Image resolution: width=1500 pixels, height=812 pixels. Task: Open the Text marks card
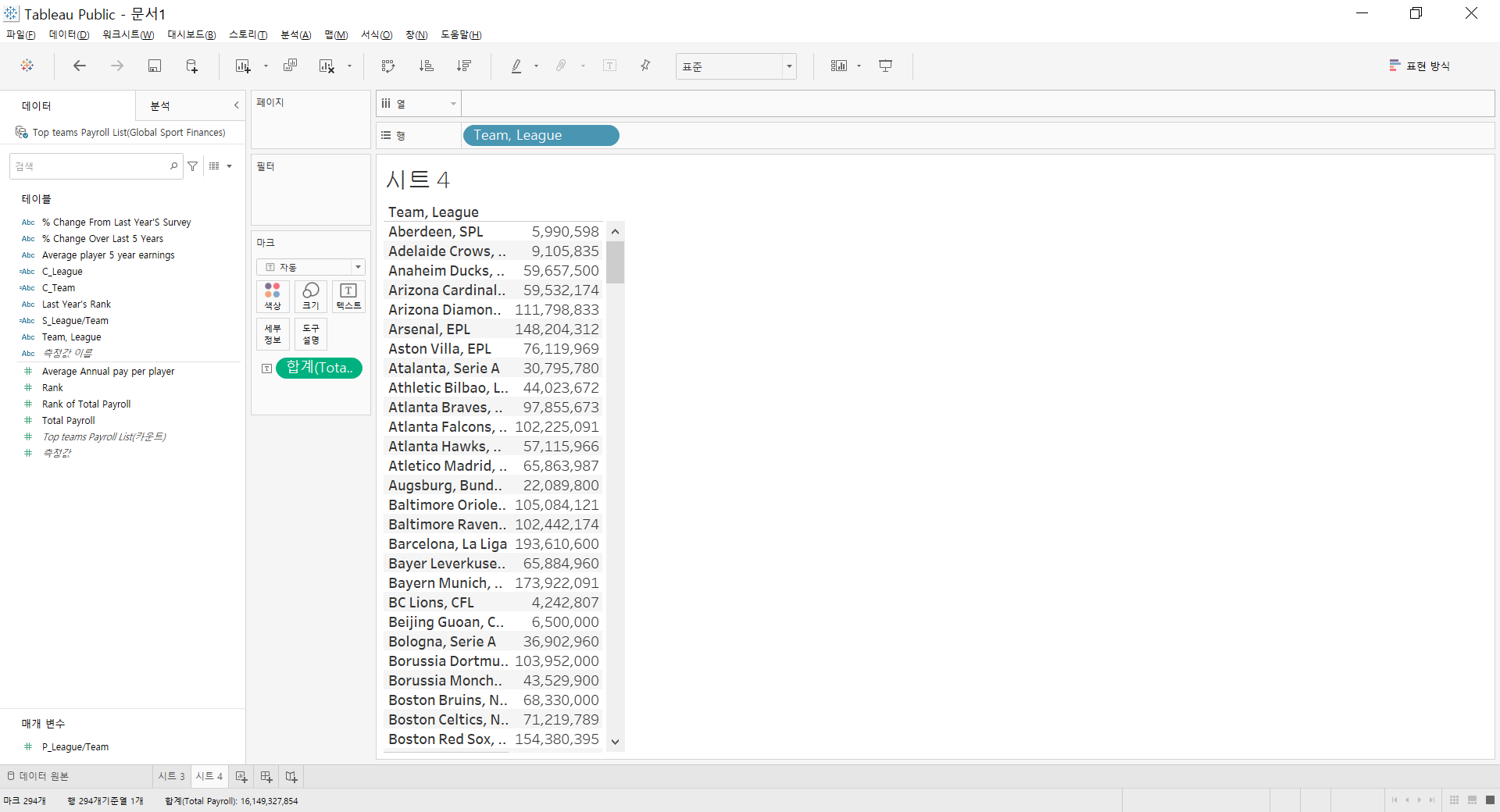coord(348,296)
